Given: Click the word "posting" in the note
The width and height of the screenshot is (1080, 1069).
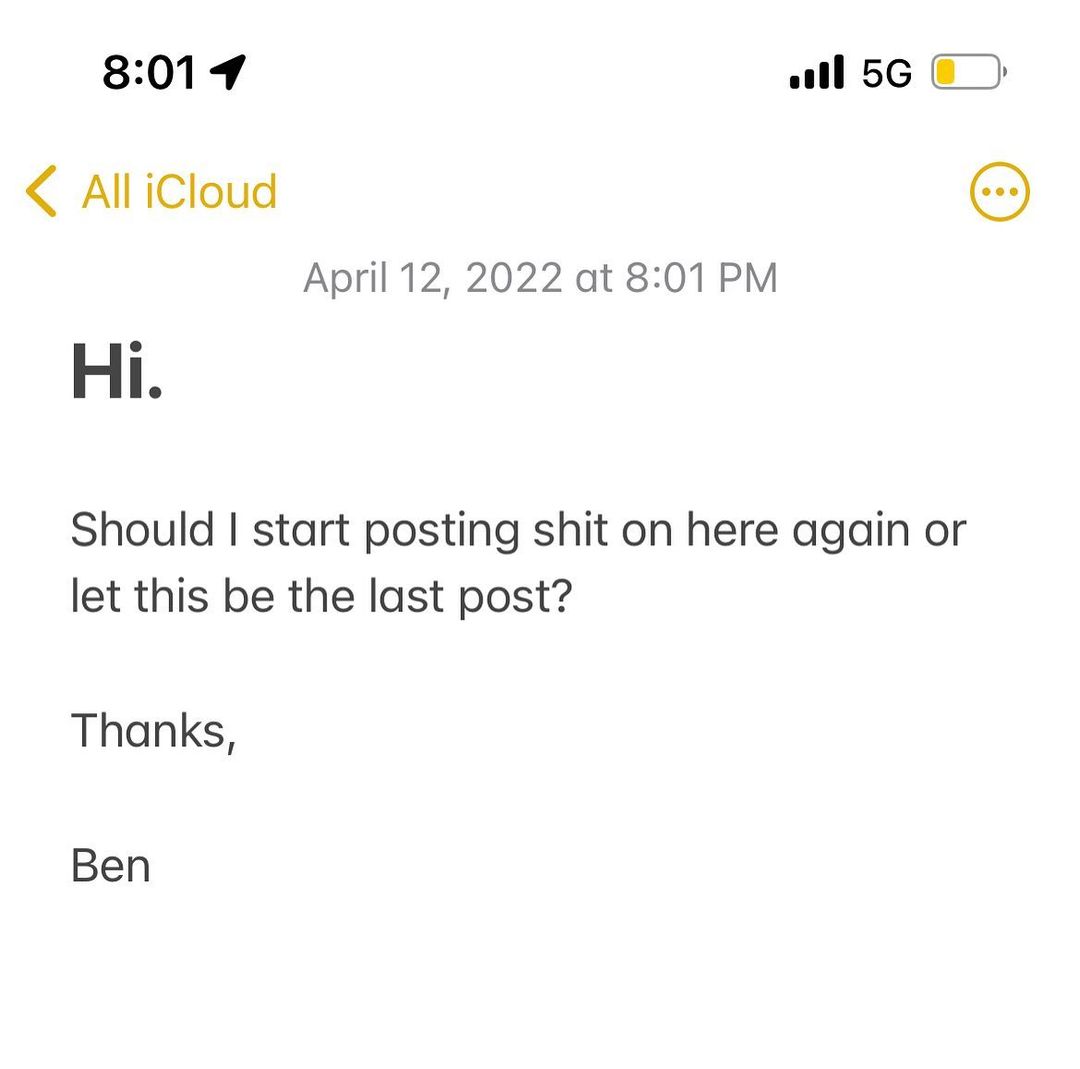Looking at the screenshot, I should click(440, 530).
